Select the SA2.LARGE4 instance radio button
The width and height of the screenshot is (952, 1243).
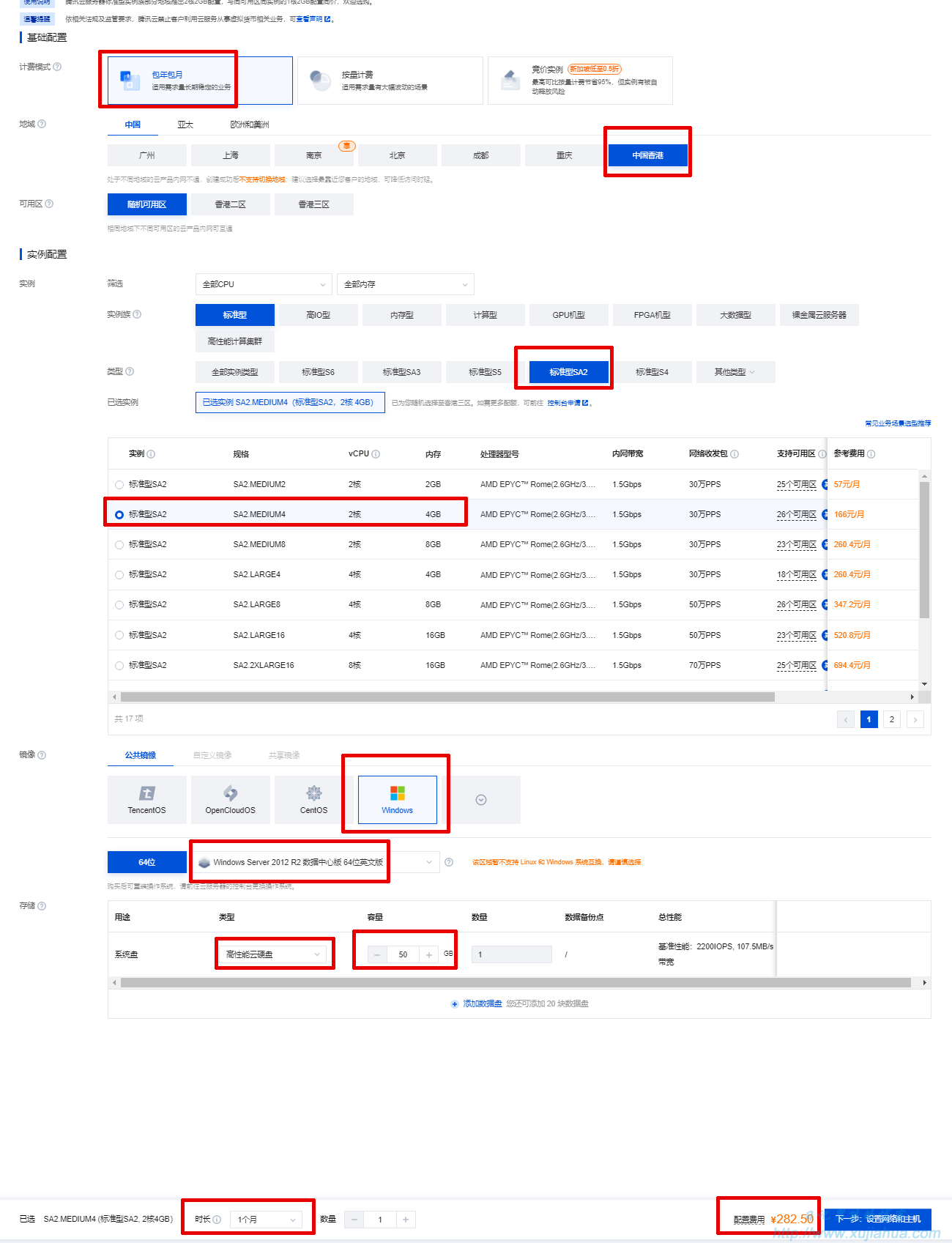119,575
